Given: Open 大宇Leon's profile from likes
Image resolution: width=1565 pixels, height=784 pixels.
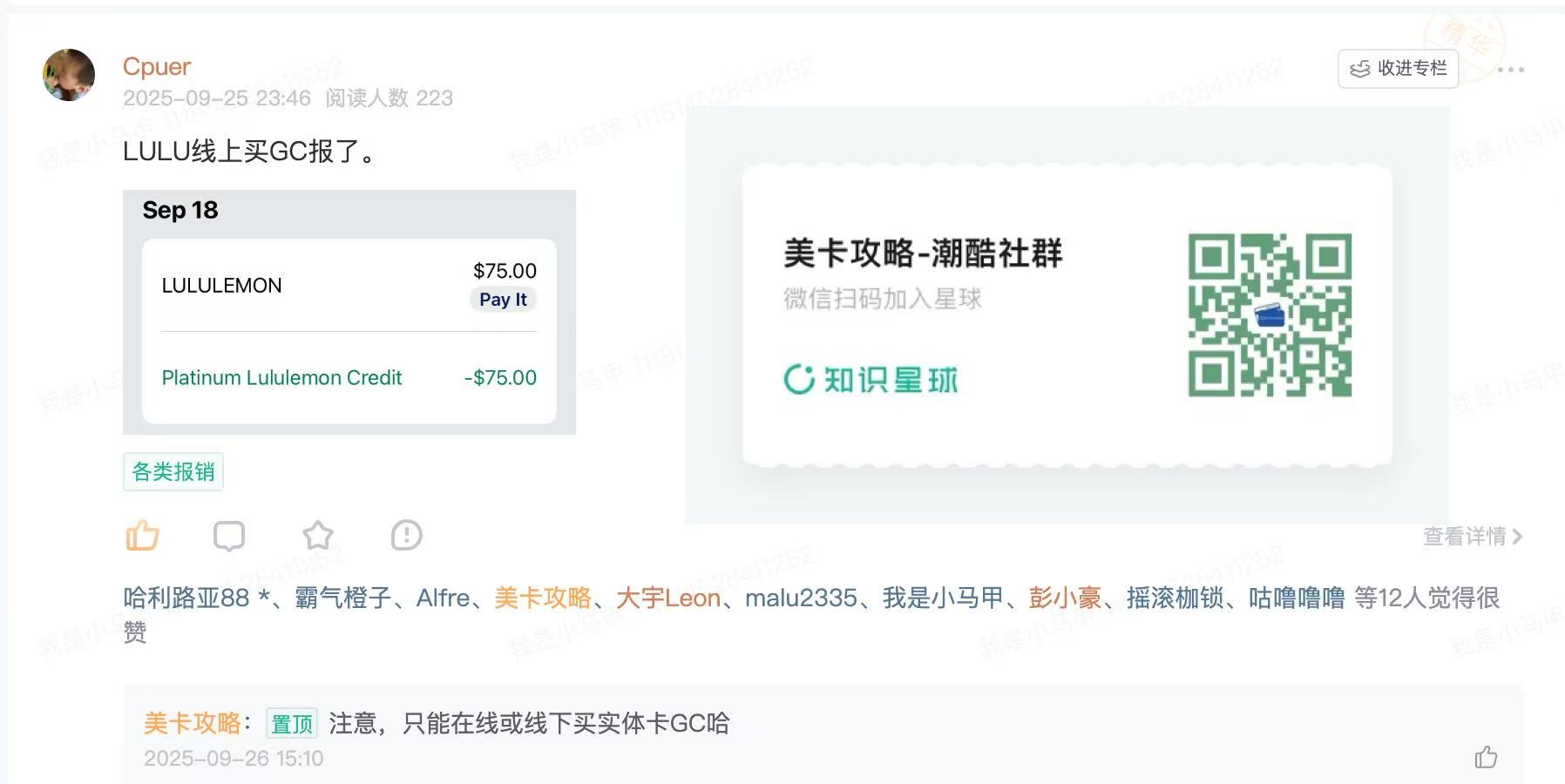Looking at the screenshot, I should [x=668, y=598].
